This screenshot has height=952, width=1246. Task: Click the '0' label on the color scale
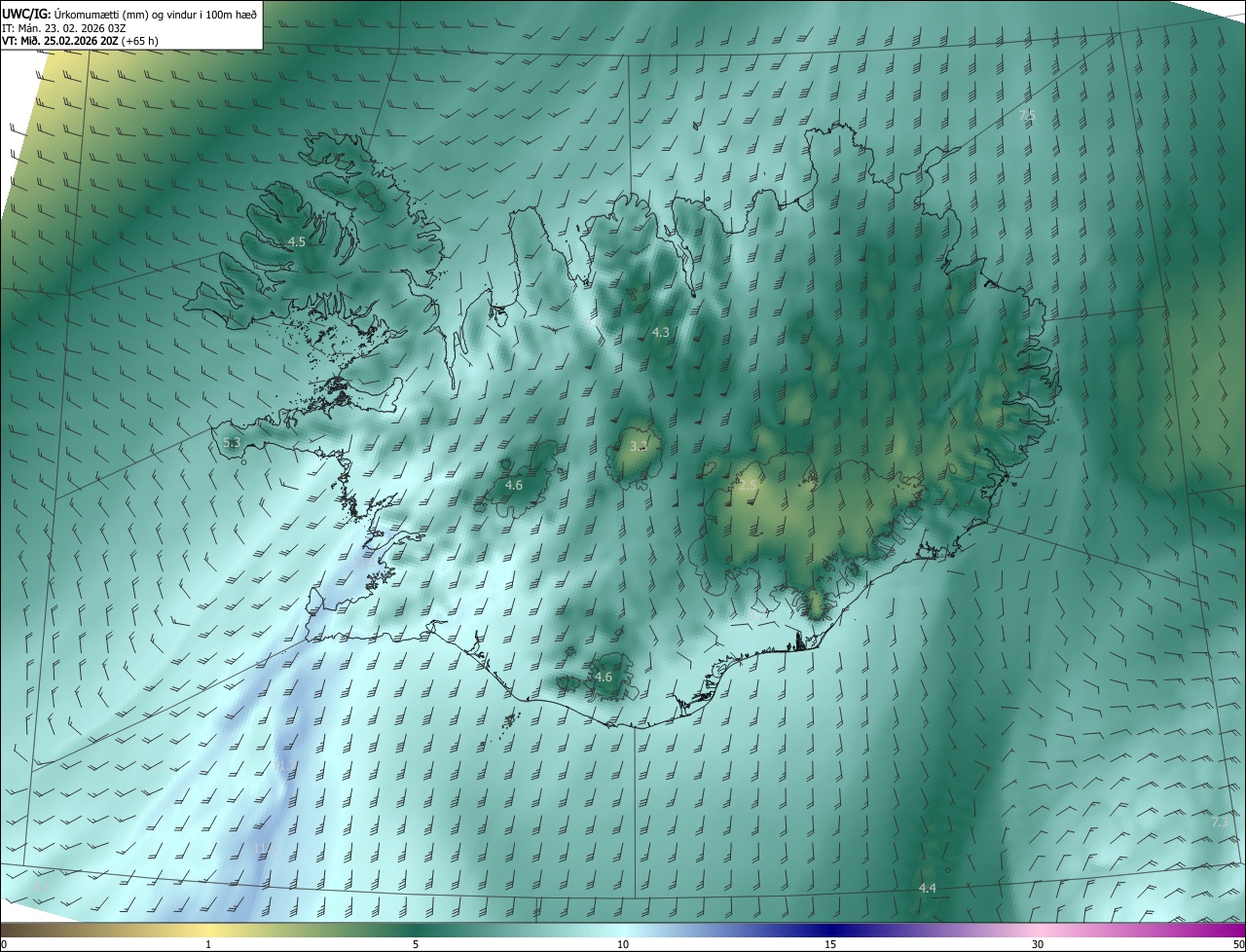[4, 944]
